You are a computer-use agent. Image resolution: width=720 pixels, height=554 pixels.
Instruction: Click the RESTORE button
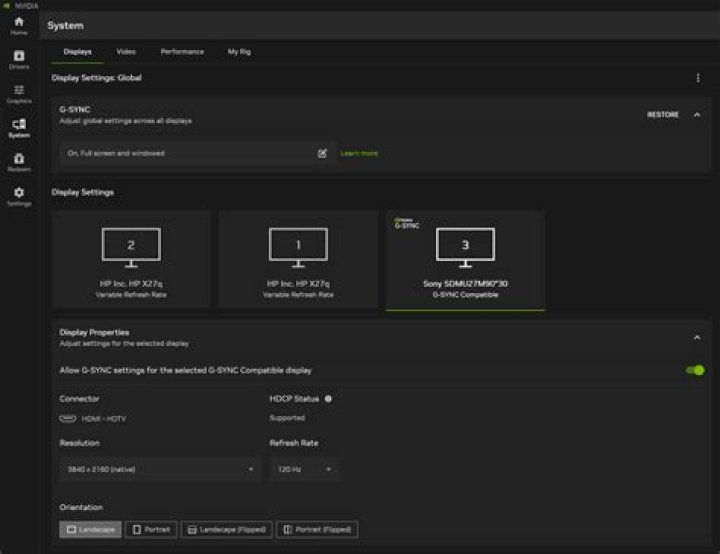(x=663, y=115)
